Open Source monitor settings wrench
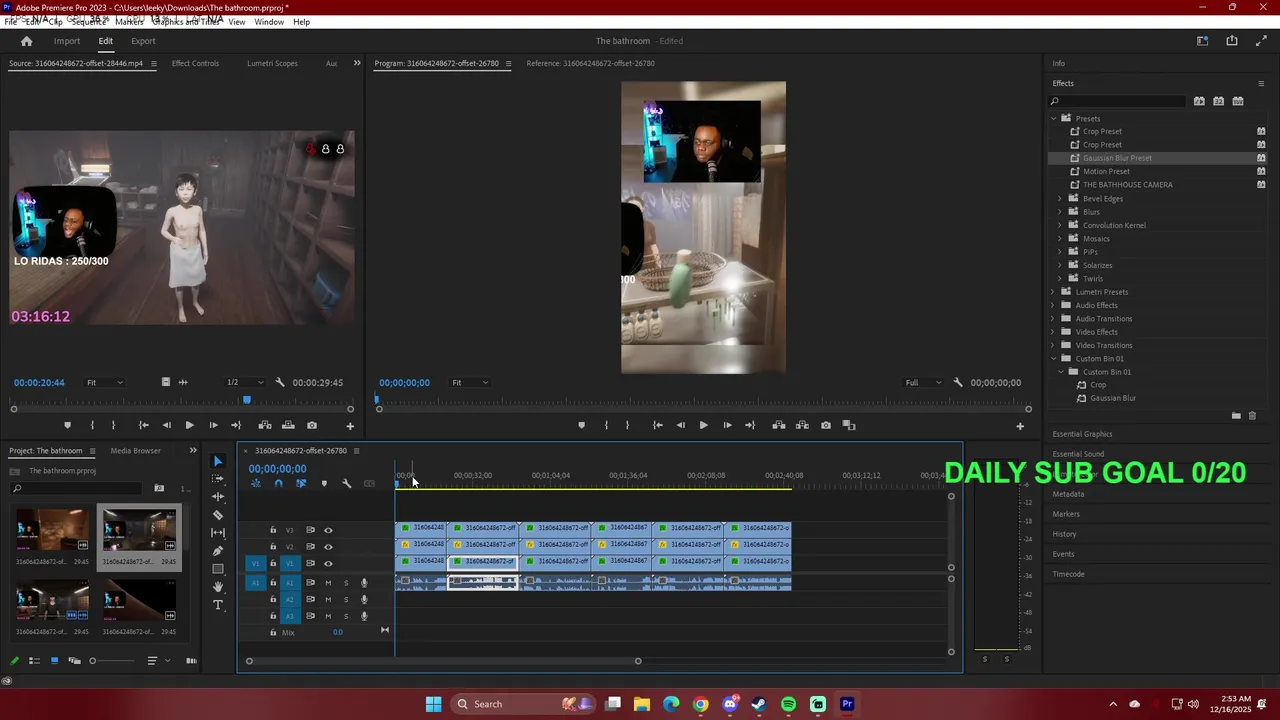Viewport: 1280px width, 720px height. (280, 382)
